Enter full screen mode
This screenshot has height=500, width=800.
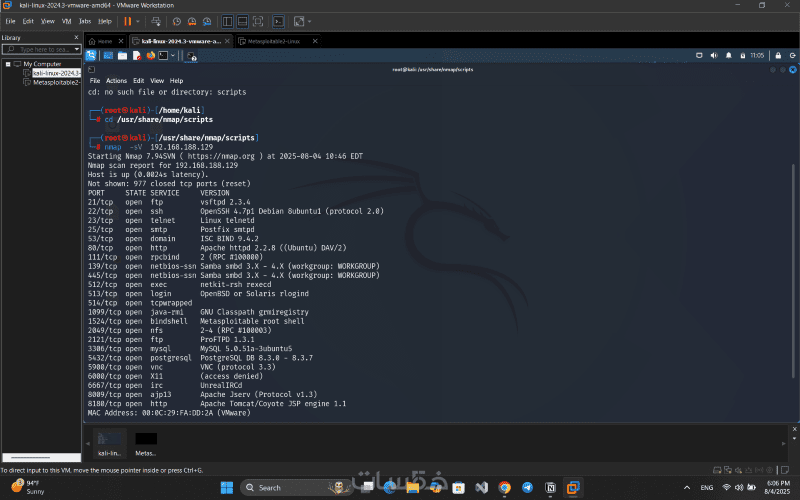[258, 21]
